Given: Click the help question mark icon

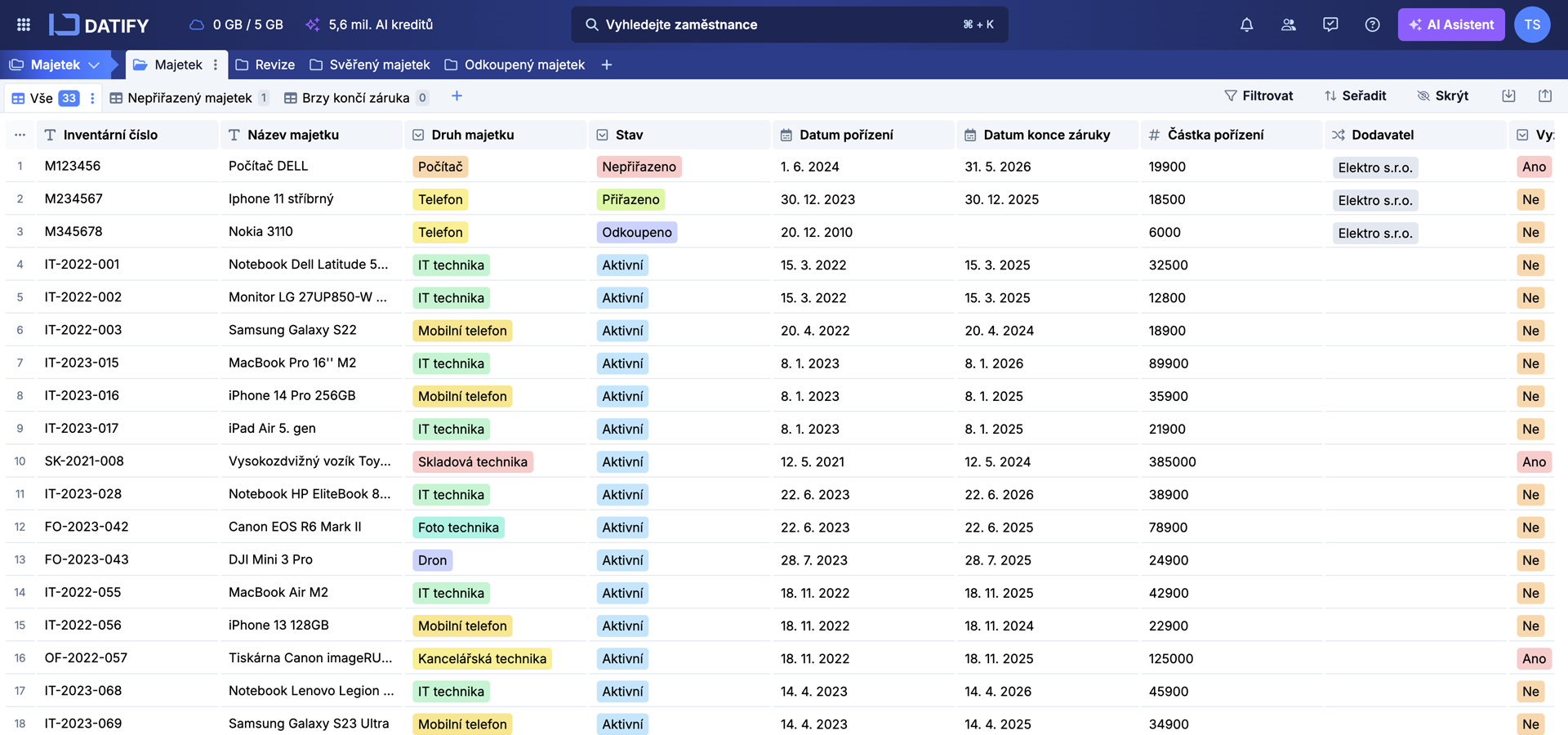Looking at the screenshot, I should point(1372,24).
